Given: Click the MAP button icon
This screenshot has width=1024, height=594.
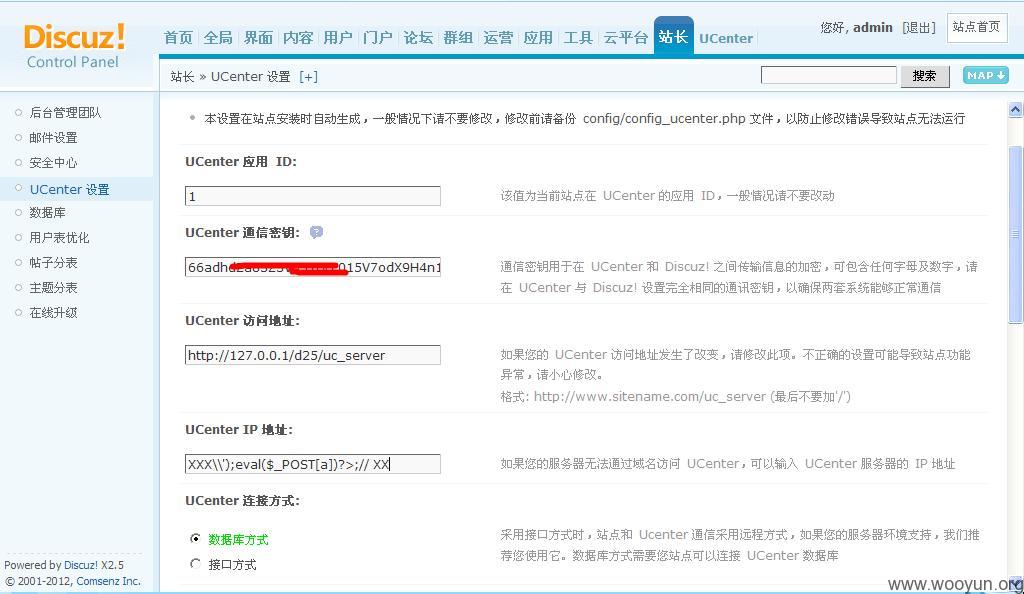Looking at the screenshot, I should click(x=985, y=76).
